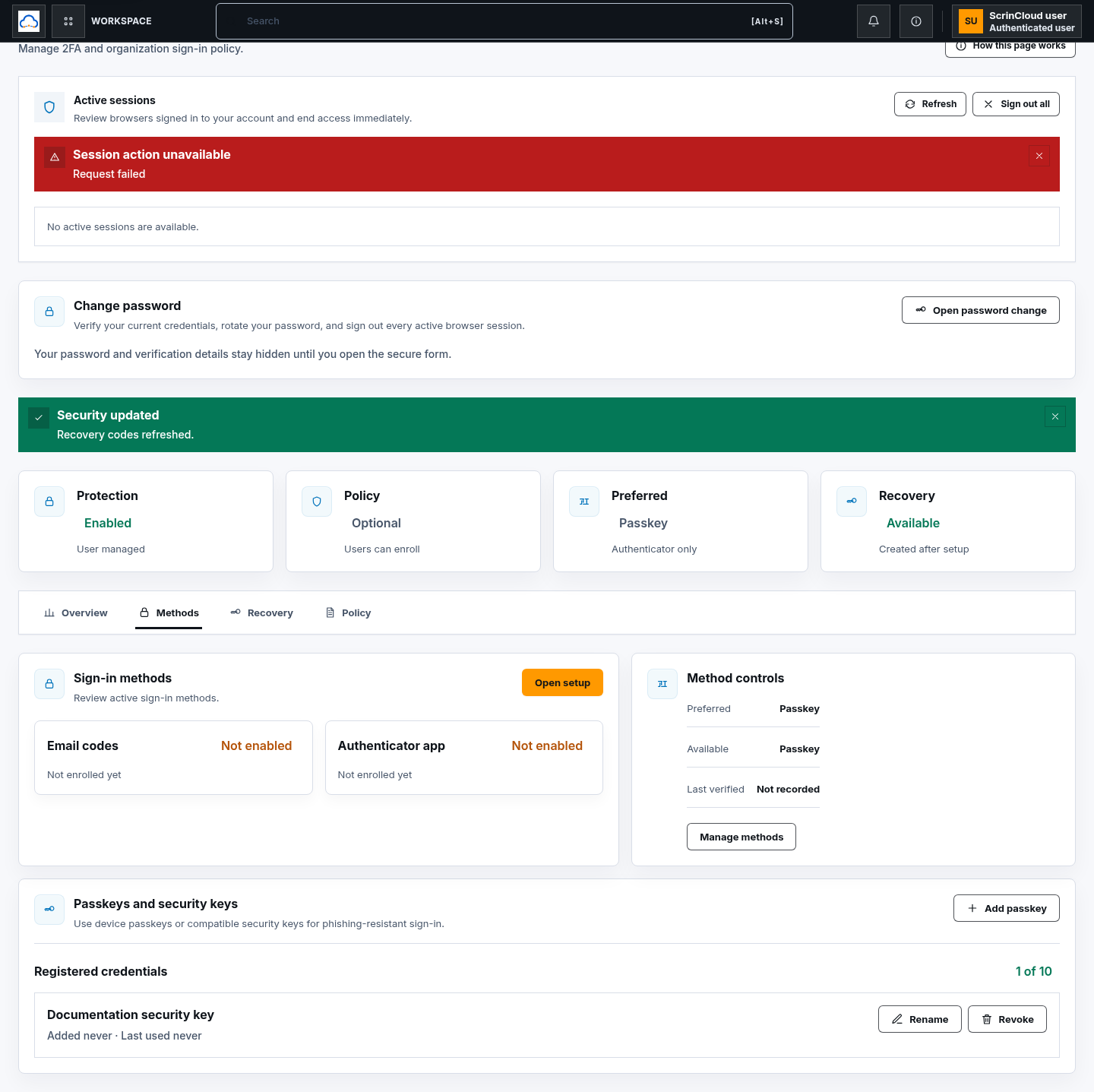This screenshot has width=1094, height=1092.
Task: Click the Email codes method card
Action: [x=173, y=758]
